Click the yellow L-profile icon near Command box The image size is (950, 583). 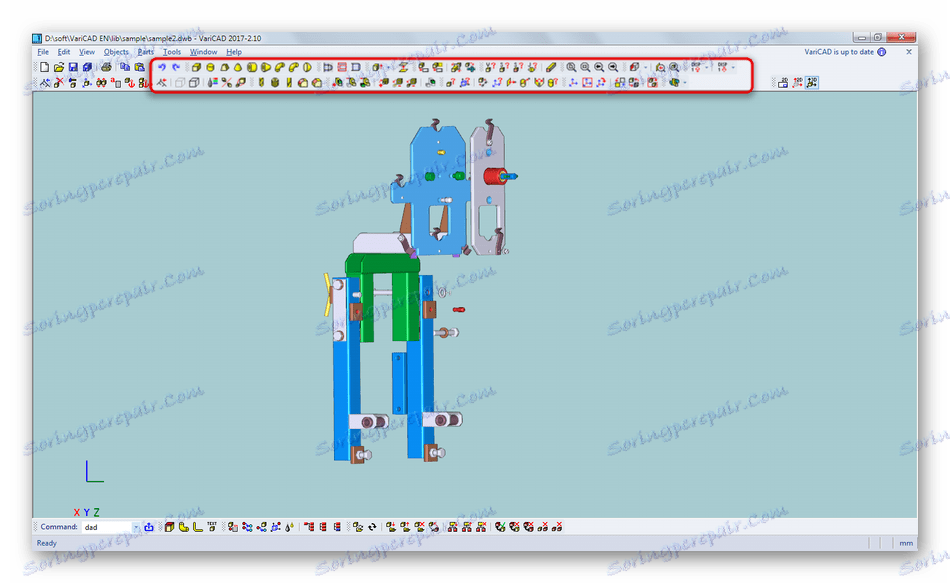(x=198, y=527)
